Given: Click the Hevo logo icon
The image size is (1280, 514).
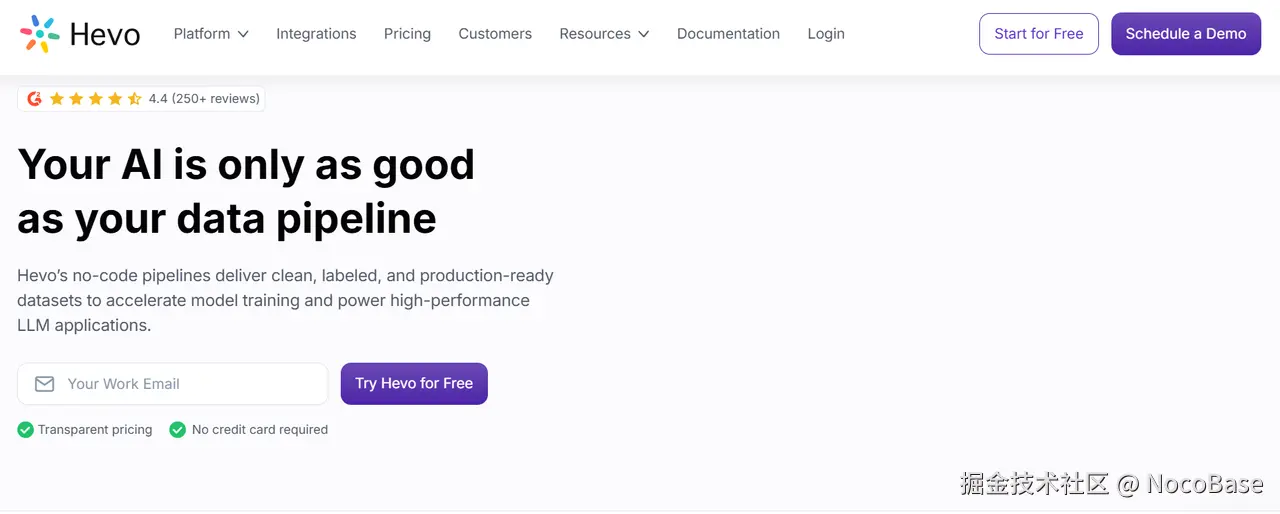Looking at the screenshot, I should tap(40, 34).
